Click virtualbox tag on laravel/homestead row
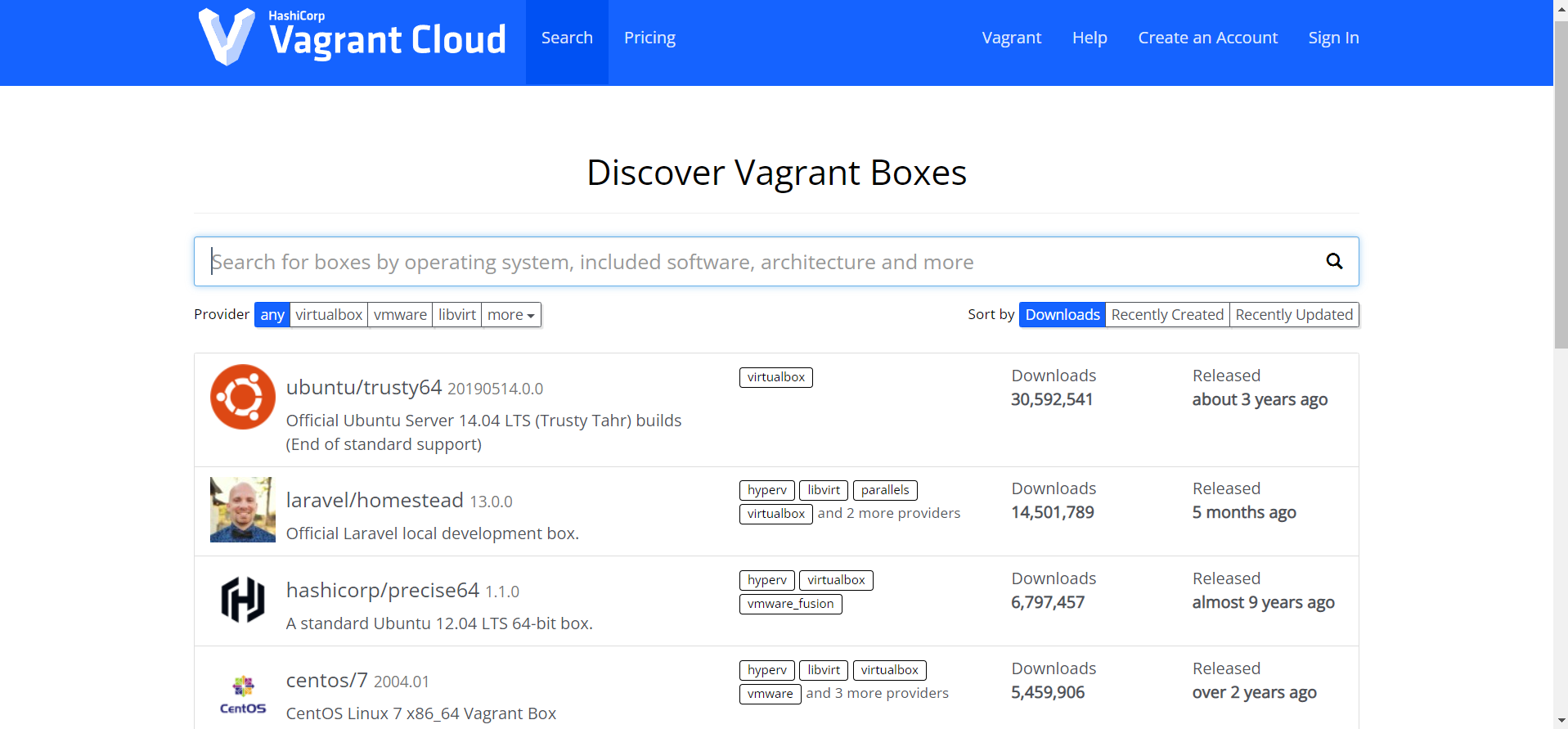1568x729 pixels. (x=776, y=514)
